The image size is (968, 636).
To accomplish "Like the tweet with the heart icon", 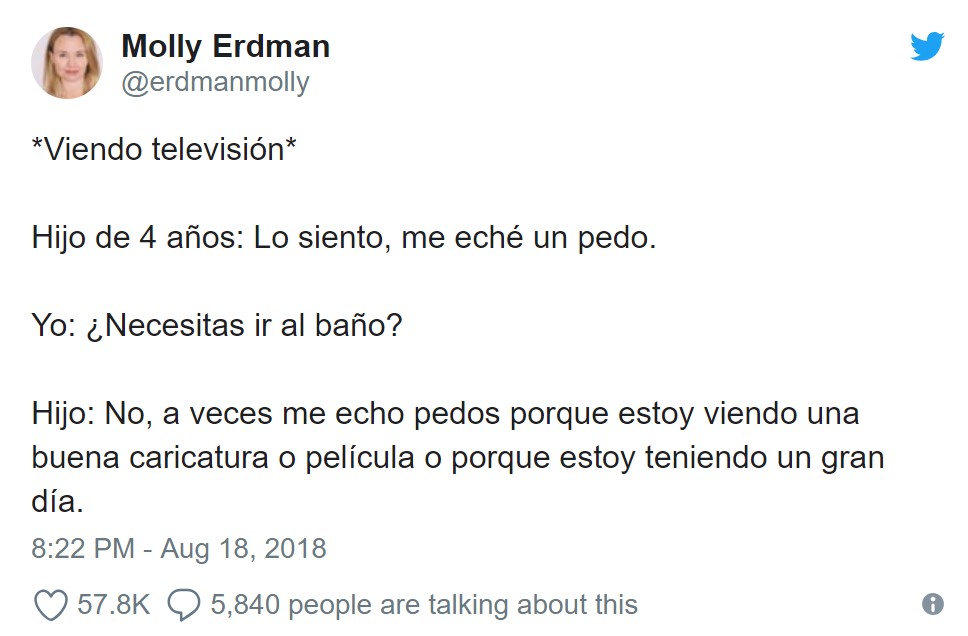I will (51, 605).
